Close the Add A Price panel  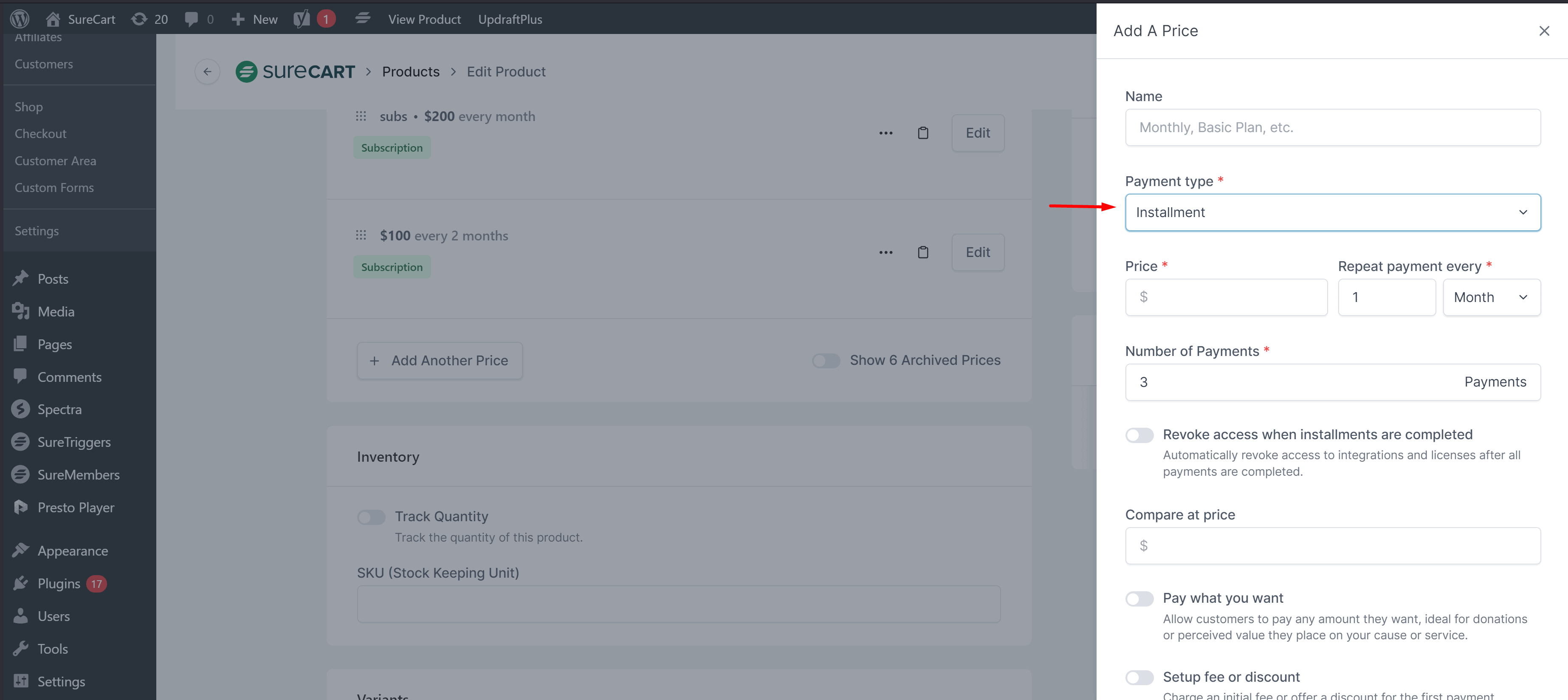(1544, 31)
